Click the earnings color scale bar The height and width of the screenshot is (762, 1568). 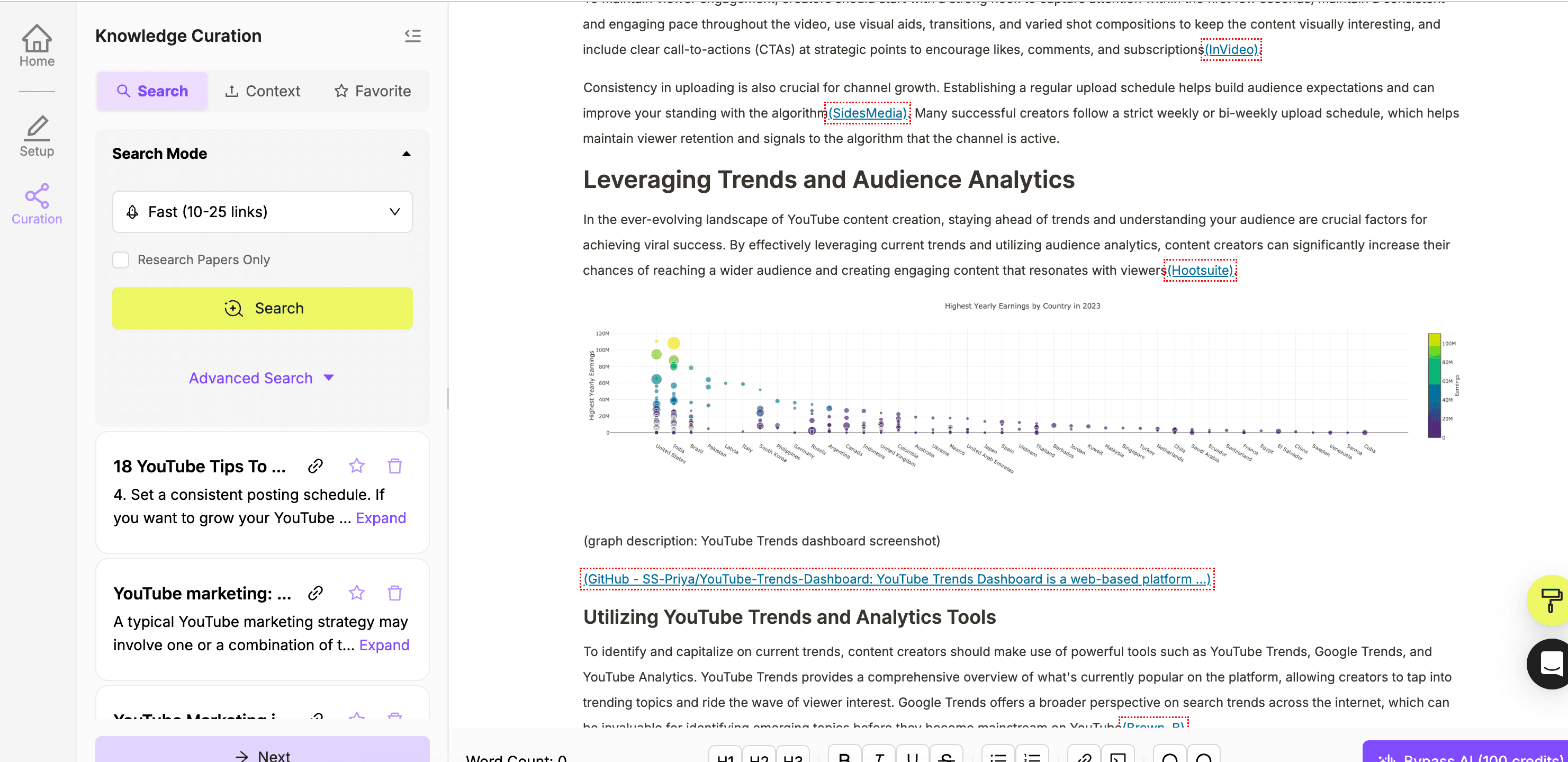[x=1434, y=385]
